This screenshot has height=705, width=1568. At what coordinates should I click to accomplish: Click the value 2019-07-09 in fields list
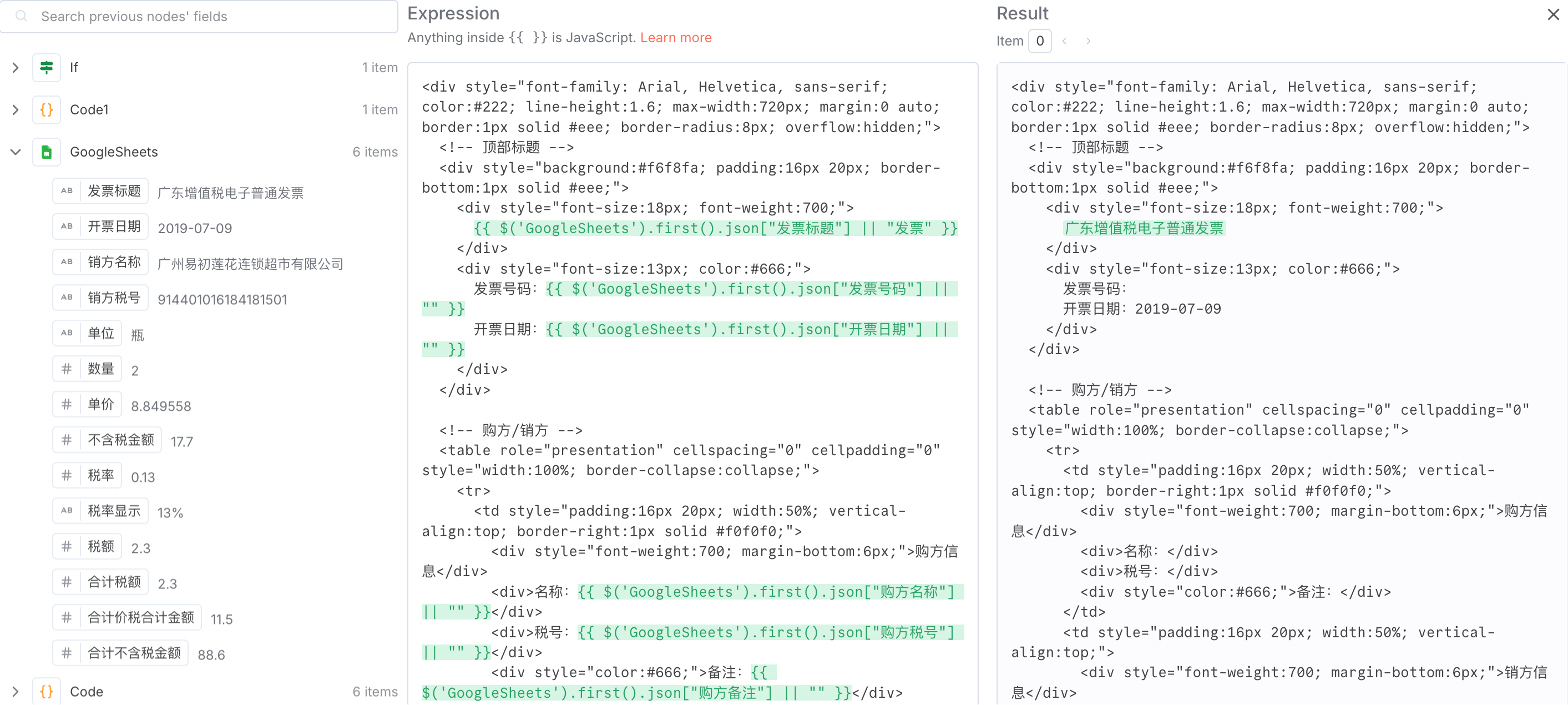coord(195,228)
